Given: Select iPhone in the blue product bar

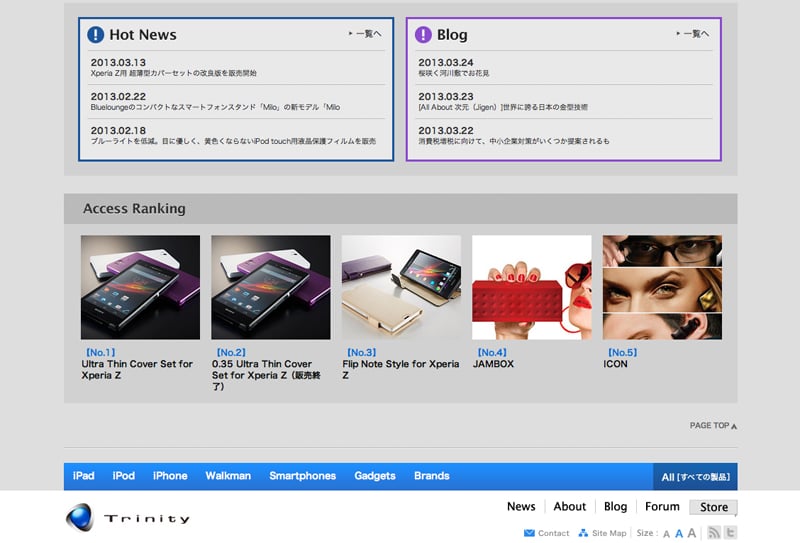Looking at the screenshot, I should (x=170, y=476).
